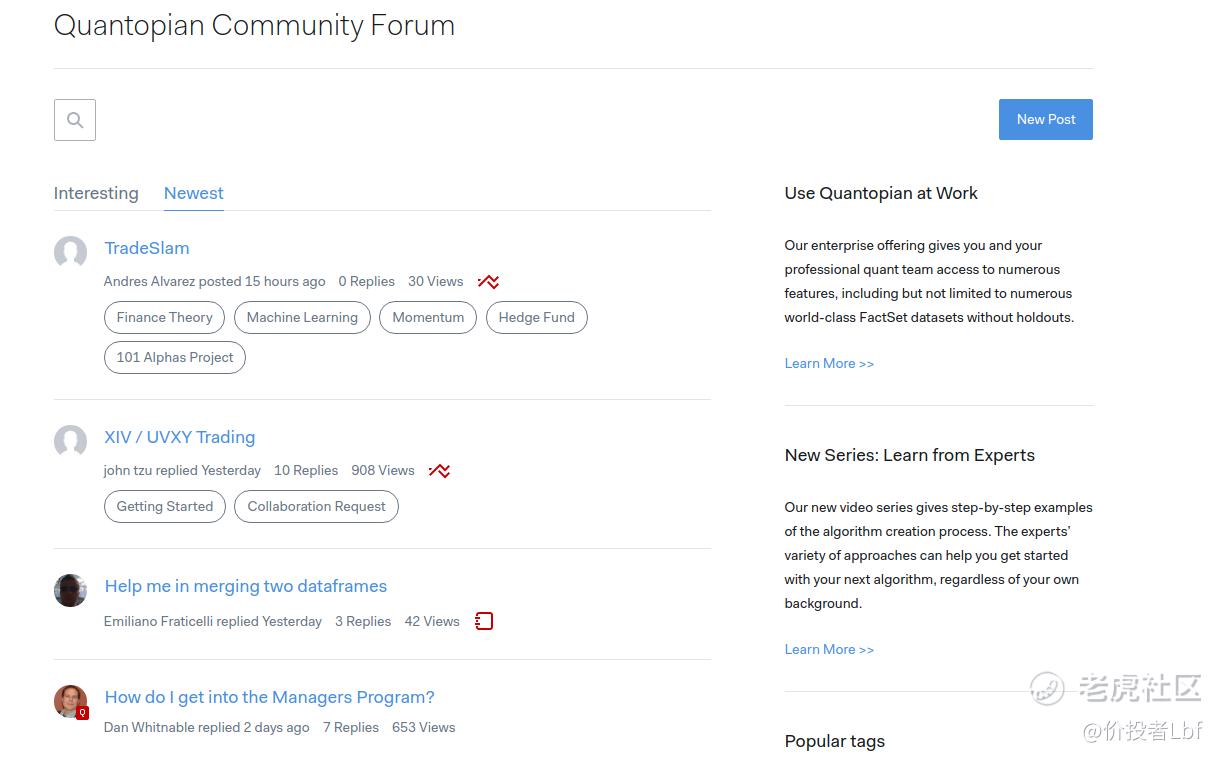This screenshot has width=1225, height=759.
Task: Click the 101 Alphas Project tag
Action: (175, 357)
